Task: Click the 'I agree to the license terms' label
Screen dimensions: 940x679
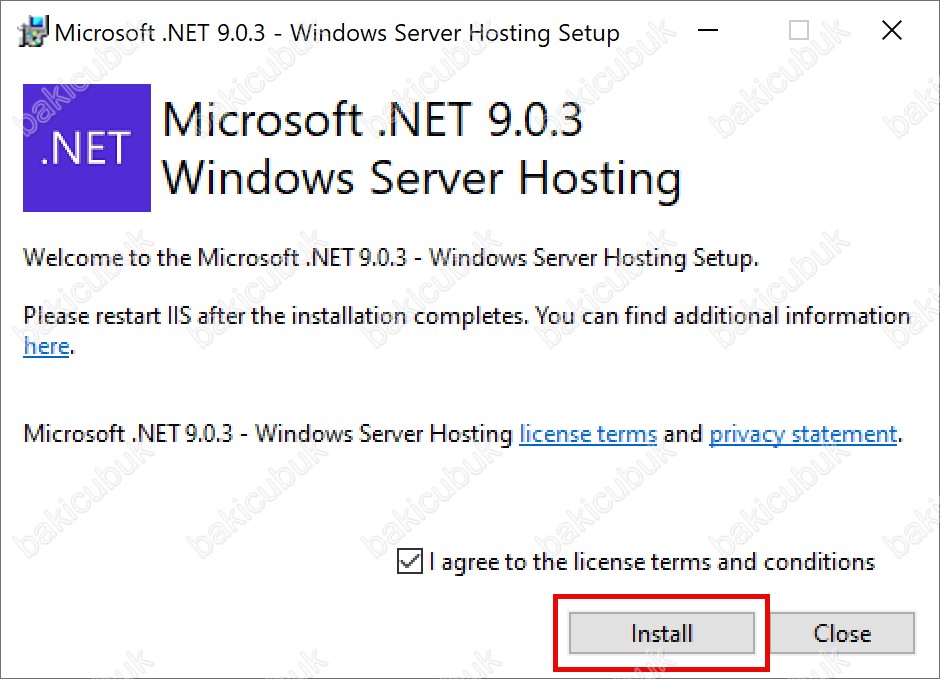Action: pos(652,562)
